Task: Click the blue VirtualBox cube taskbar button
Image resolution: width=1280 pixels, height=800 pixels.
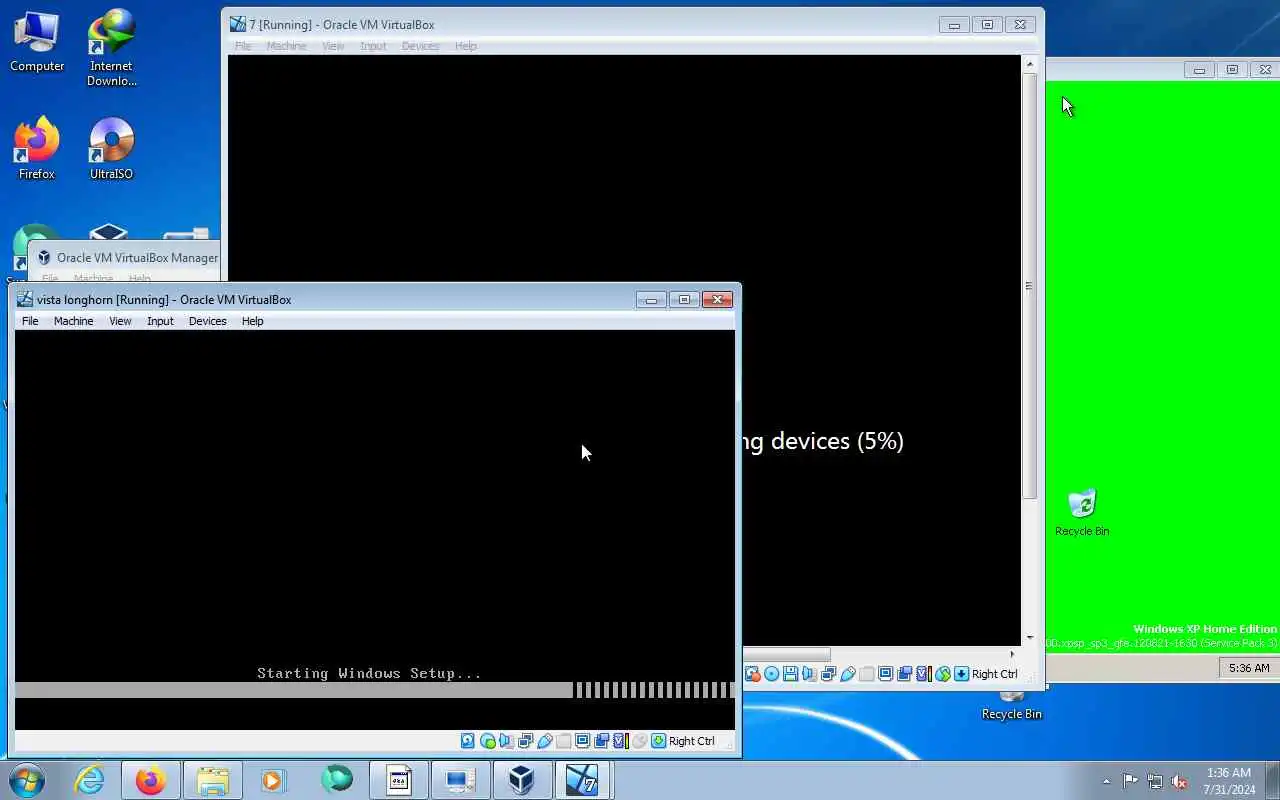Action: click(x=521, y=780)
